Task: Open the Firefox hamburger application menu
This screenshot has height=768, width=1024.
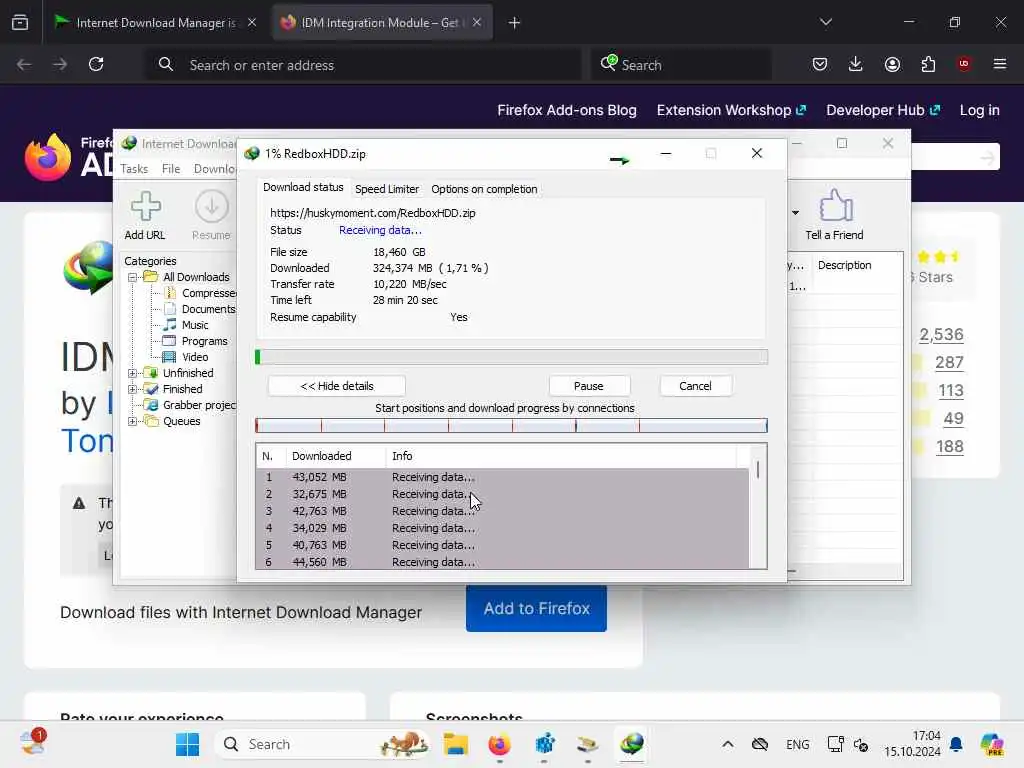Action: 999,64
